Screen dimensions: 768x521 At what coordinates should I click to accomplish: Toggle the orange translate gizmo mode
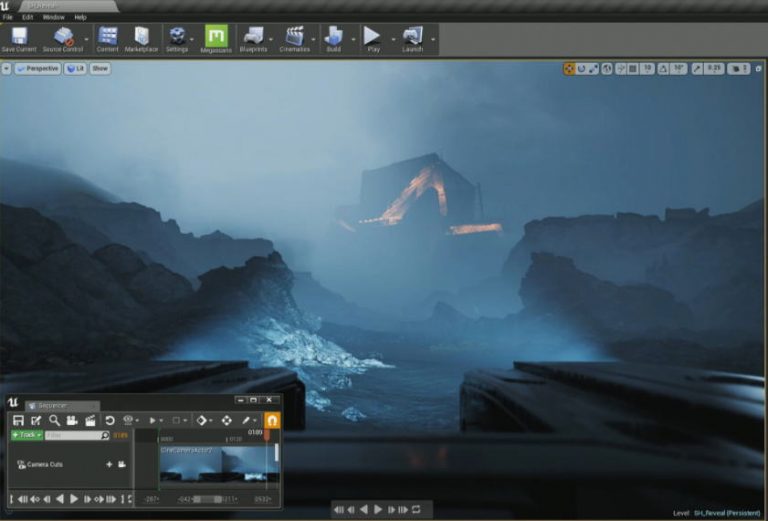pyautogui.click(x=569, y=69)
